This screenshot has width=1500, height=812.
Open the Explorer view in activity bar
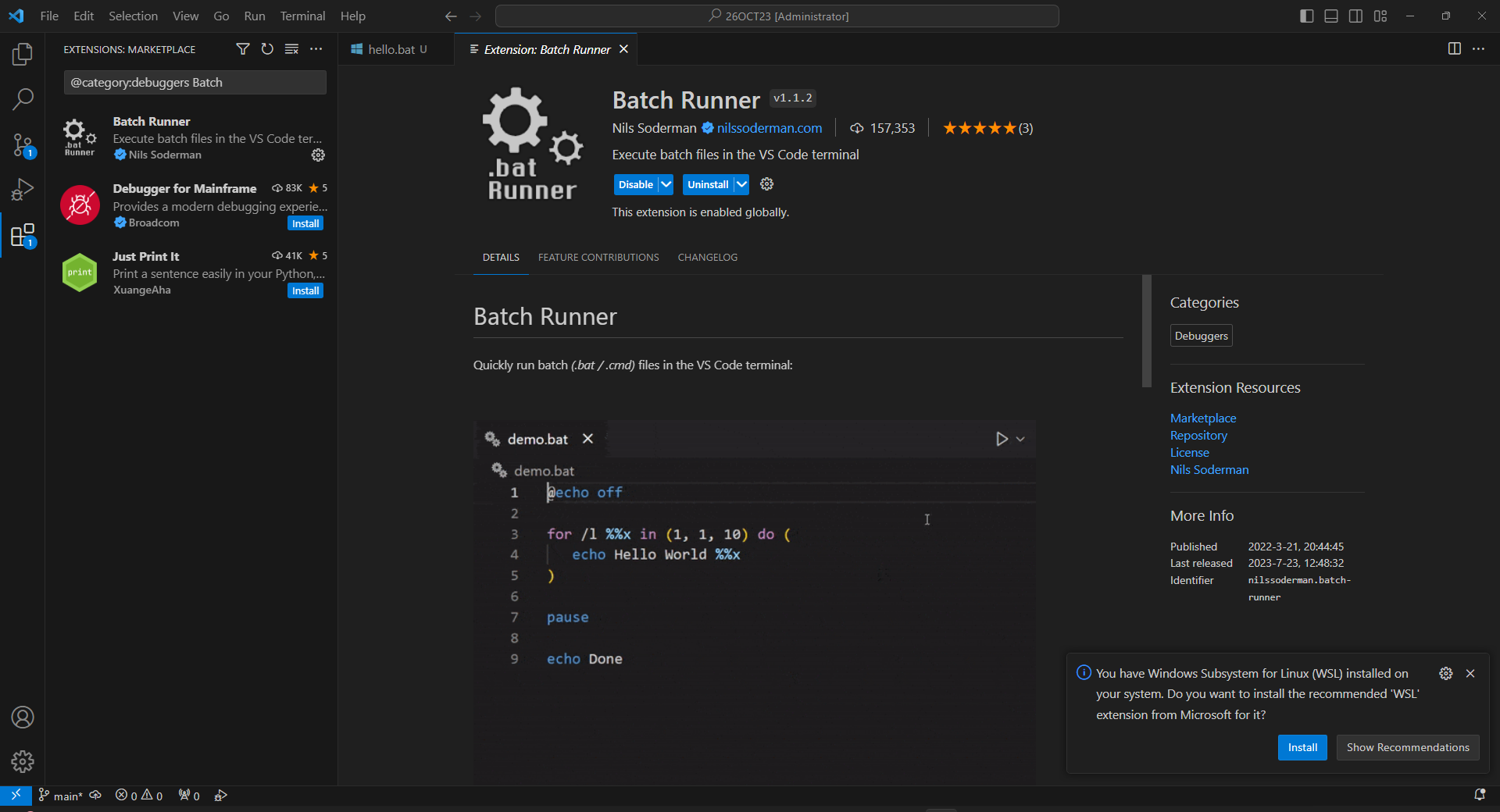(23, 54)
